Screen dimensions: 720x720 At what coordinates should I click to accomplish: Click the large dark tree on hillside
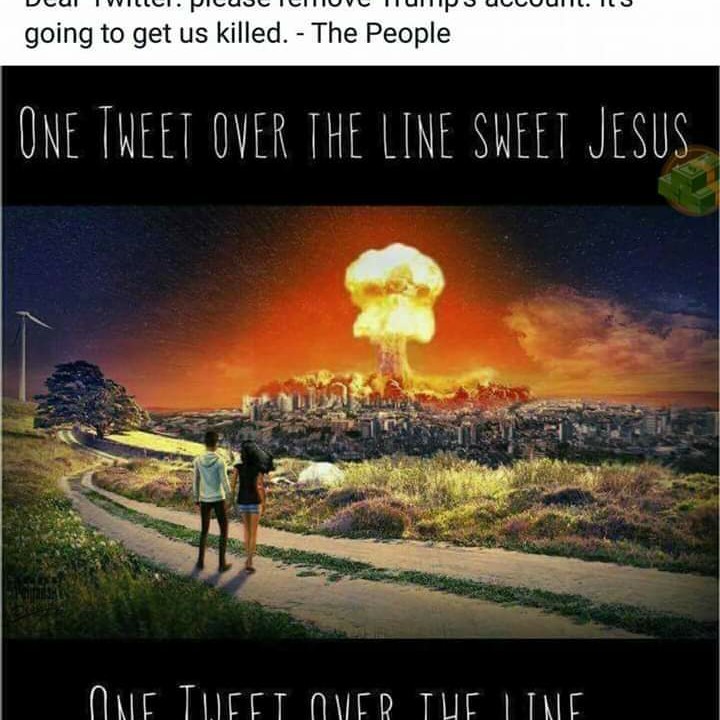coord(91,399)
